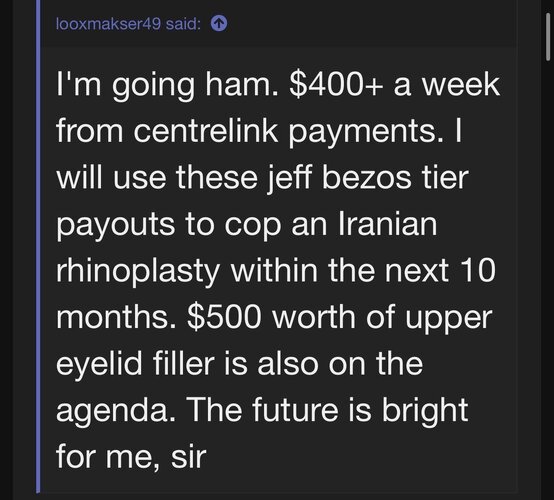
Task: Click the word "ham." in first line
Action: click(x=242, y=85)
